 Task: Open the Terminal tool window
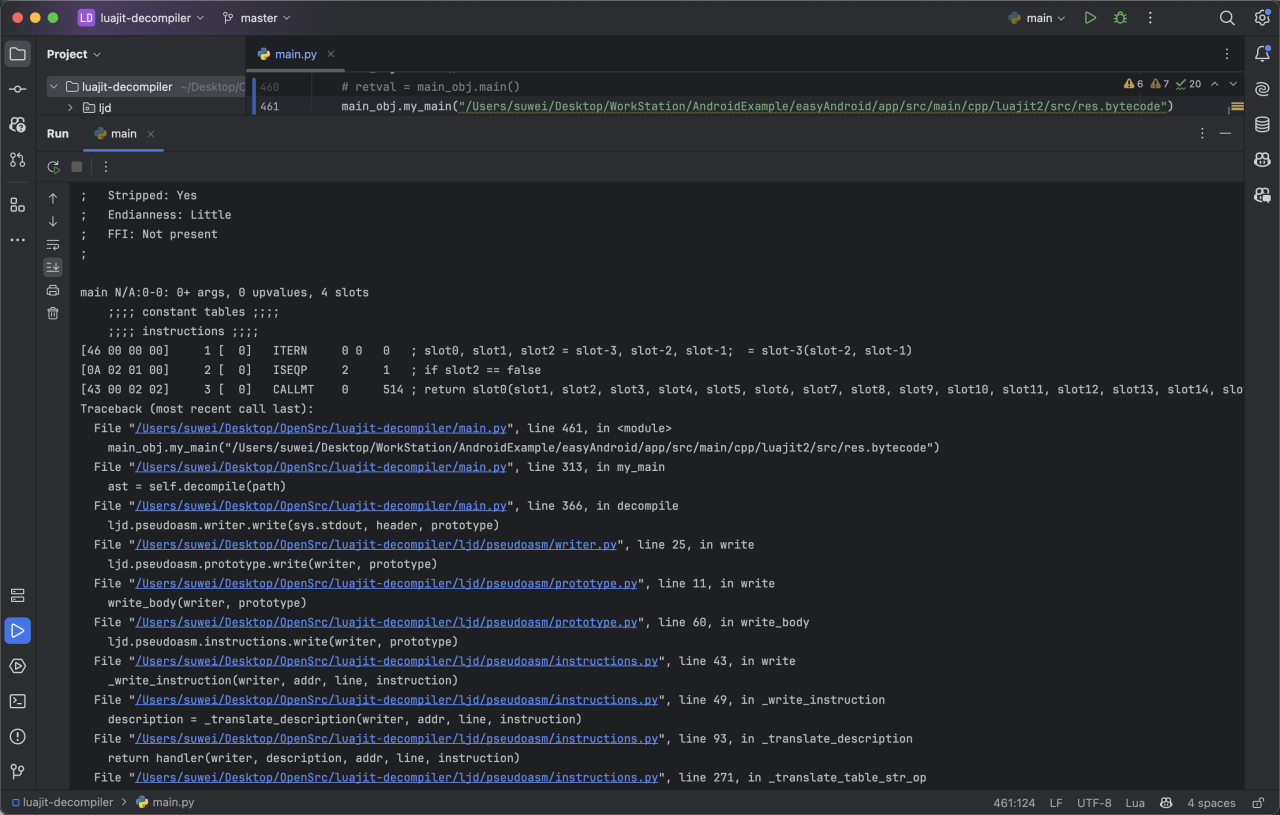pyautogui.click(x=17, y=701)
